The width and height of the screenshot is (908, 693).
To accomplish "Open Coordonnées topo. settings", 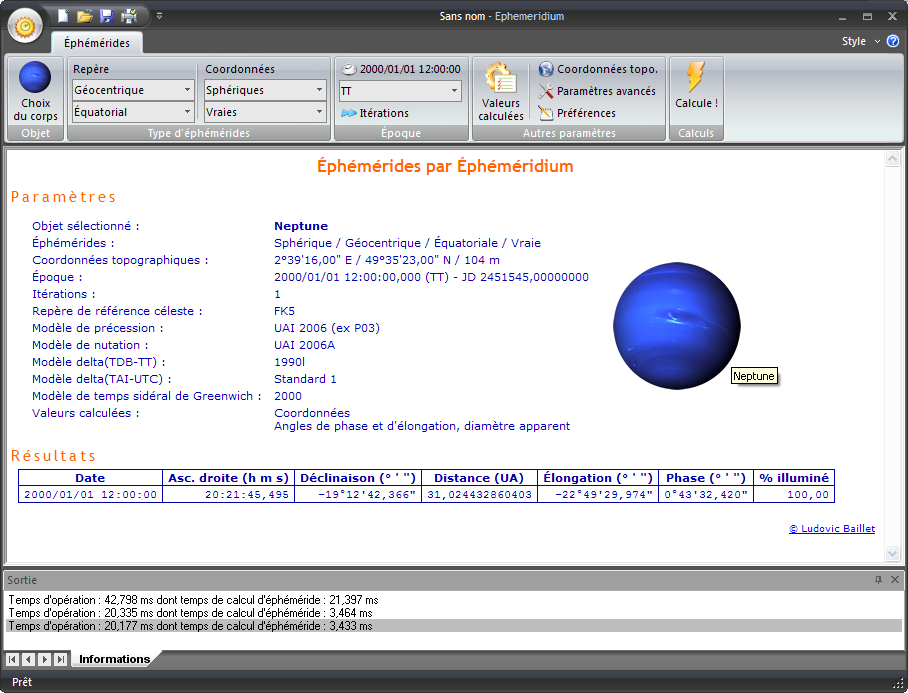I will [598, 69].
